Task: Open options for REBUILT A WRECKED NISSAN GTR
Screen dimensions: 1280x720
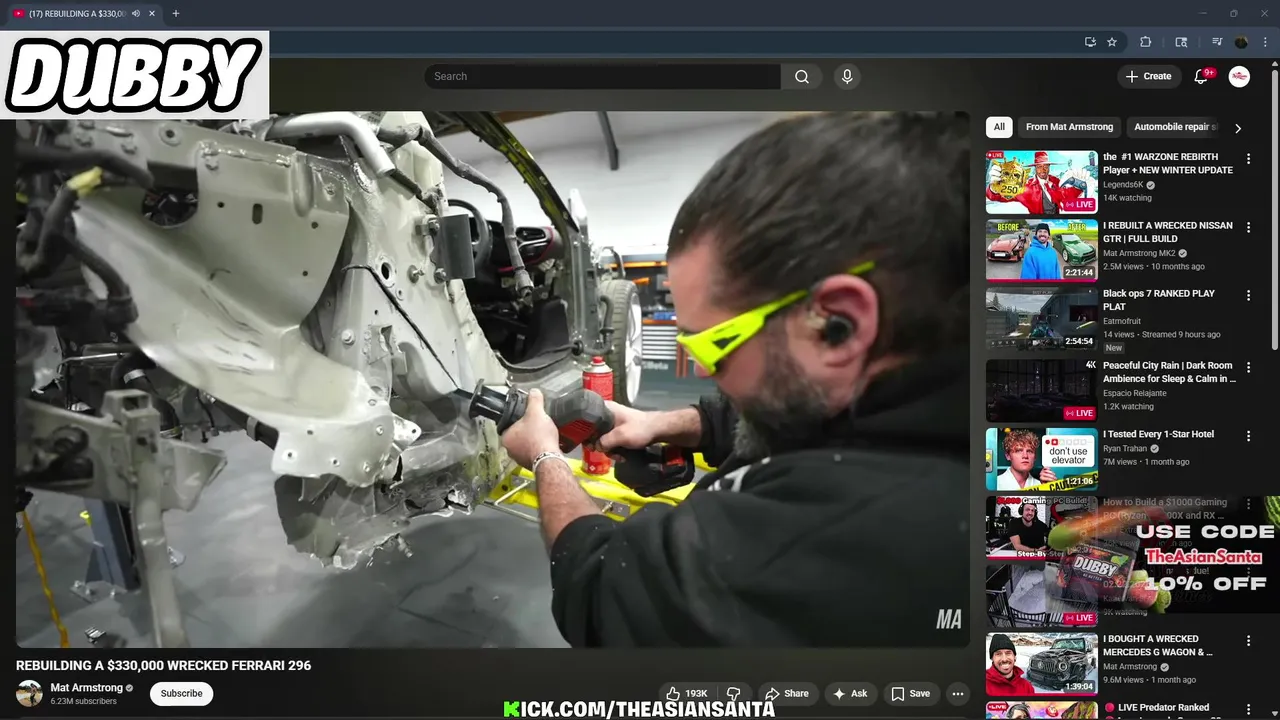Action: click(1248, 228)
